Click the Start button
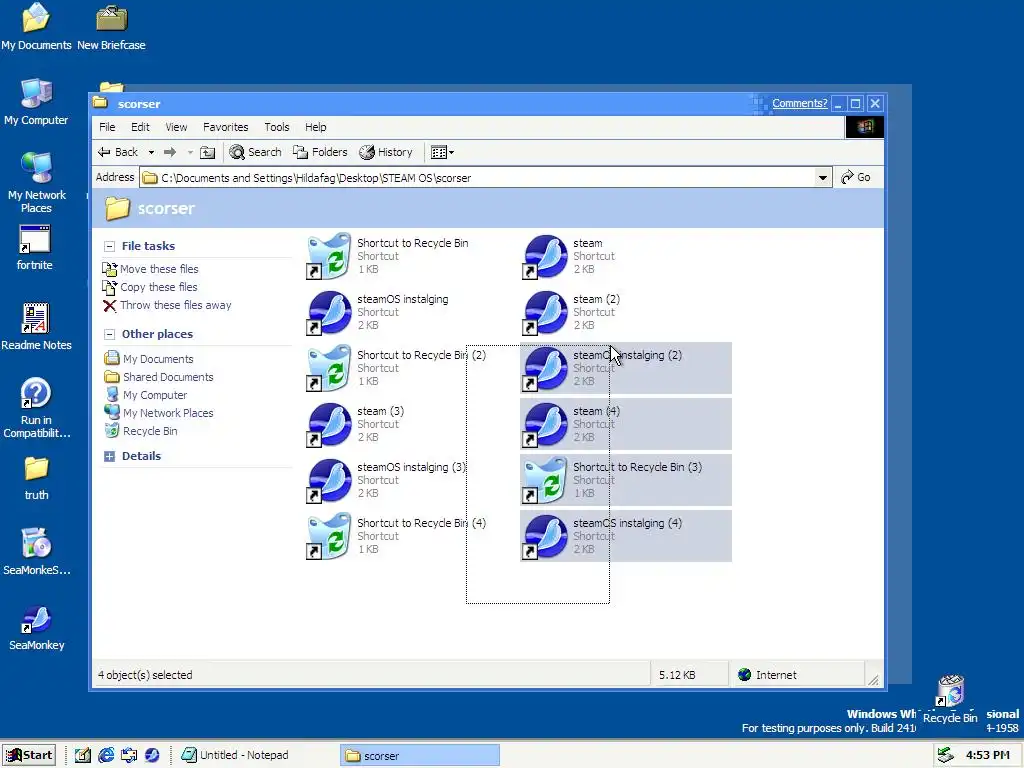1024x768 pixels. [x=29, y=755]
